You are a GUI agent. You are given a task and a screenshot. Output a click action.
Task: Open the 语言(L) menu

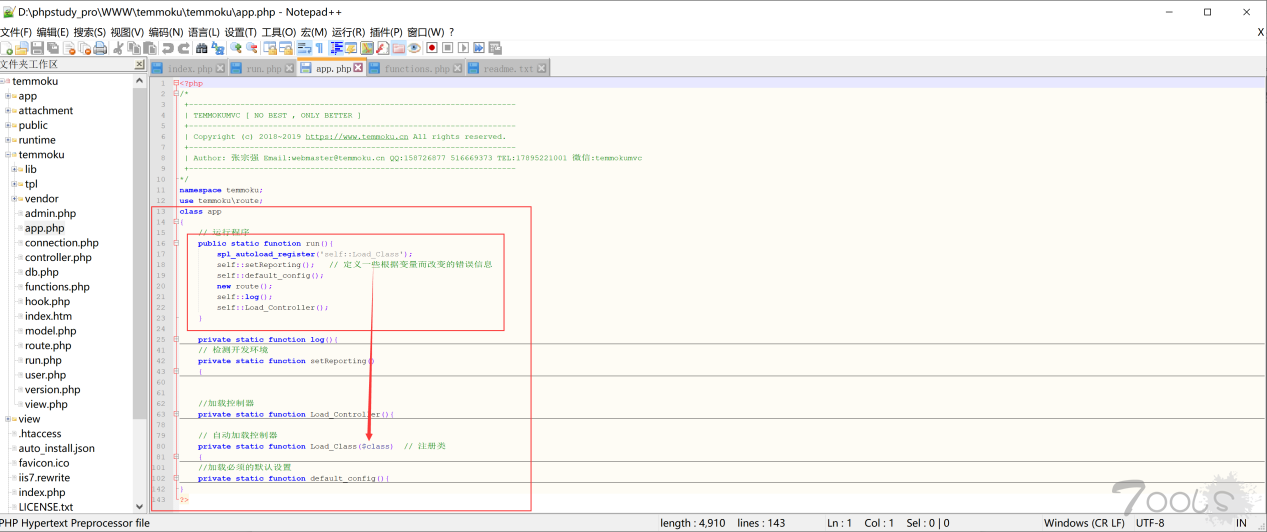tap(203, 32)
